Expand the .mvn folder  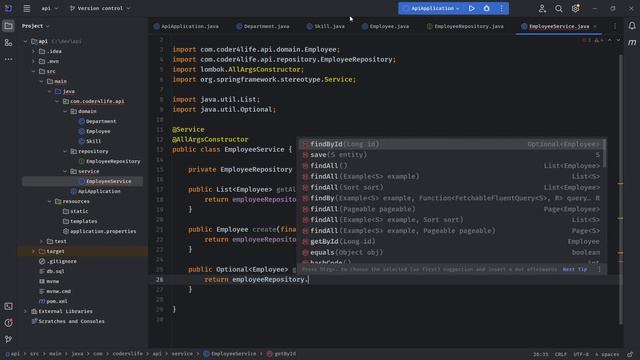point(33,61)
